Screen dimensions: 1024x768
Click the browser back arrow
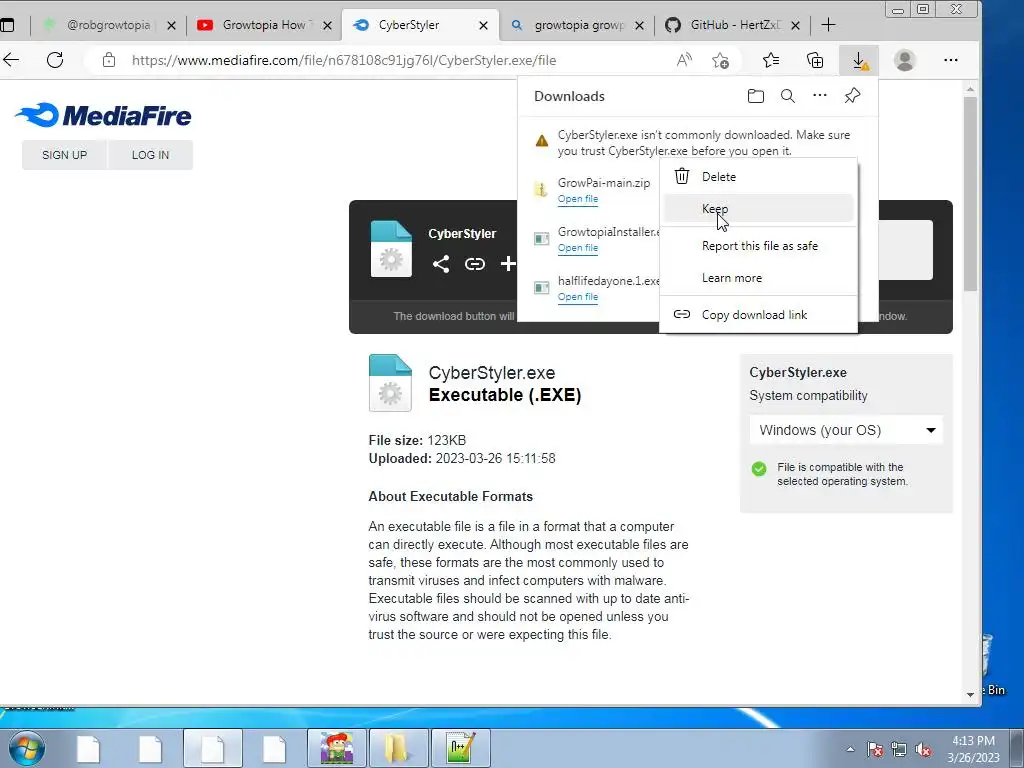pos(11,60)
